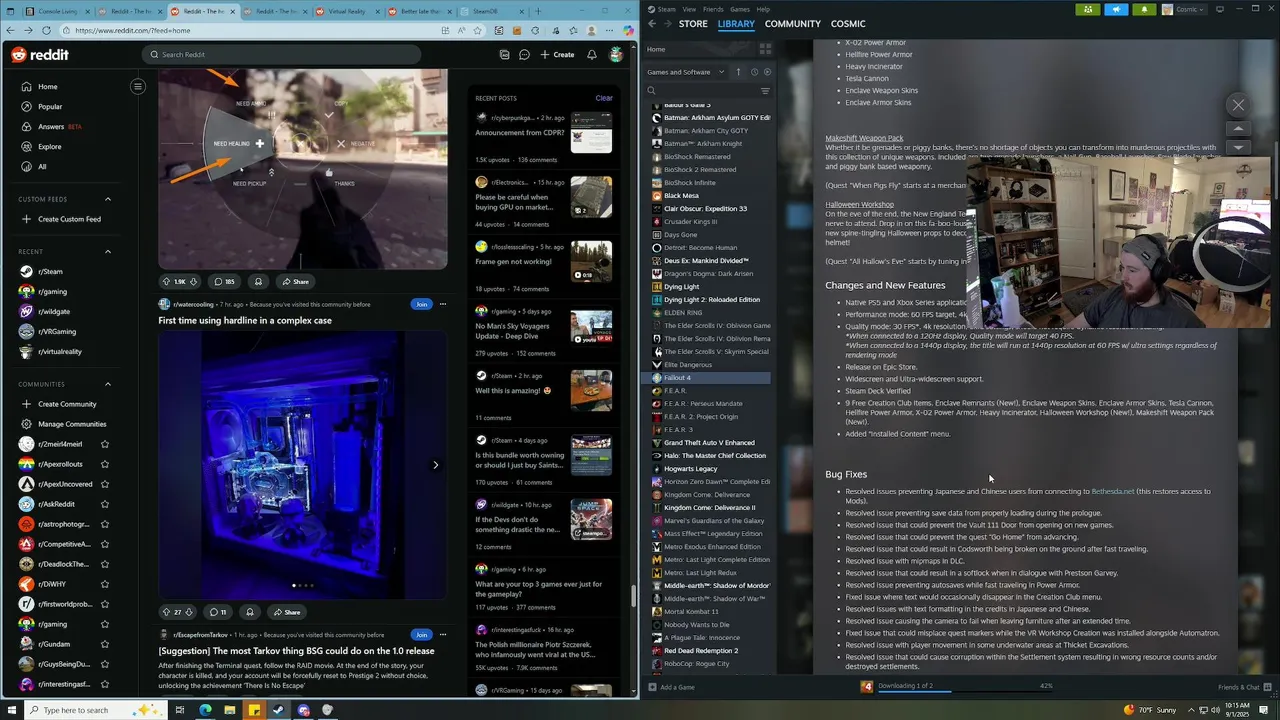Close the Fallout 4 update notes overlay

pyautogui.click(x=1238, y=105)
